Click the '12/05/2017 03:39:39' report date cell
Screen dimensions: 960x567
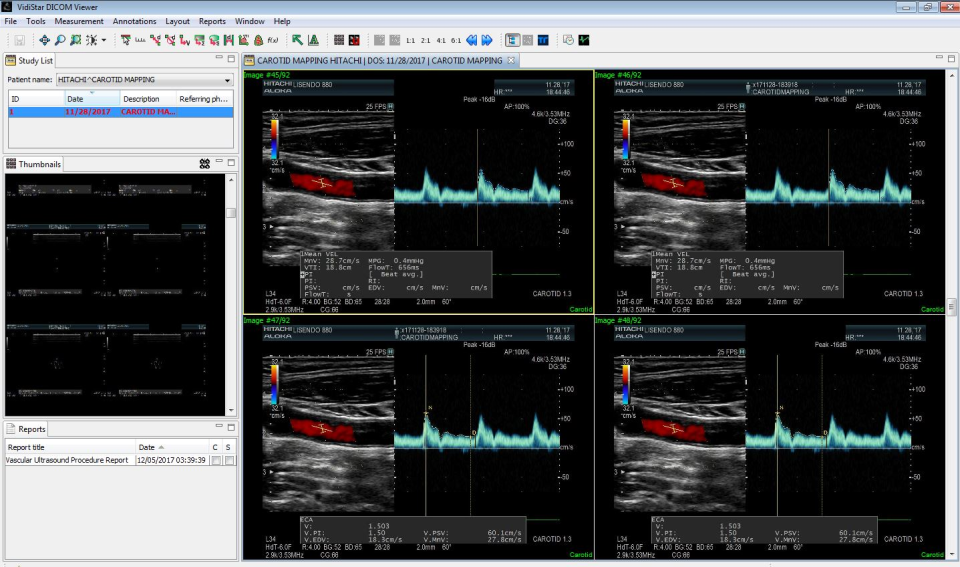pos(172,460)
